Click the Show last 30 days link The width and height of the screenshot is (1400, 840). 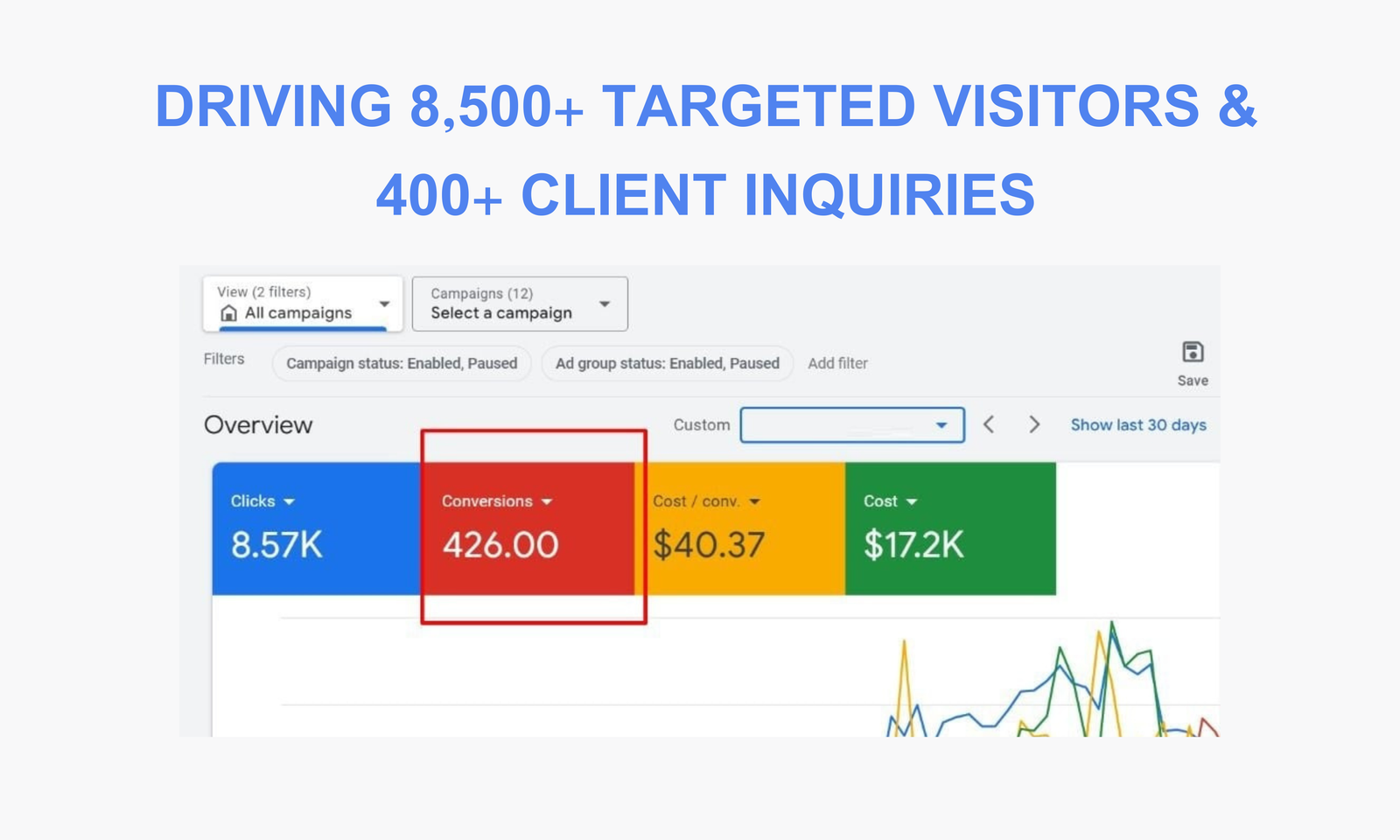(x=1137, y=425)
